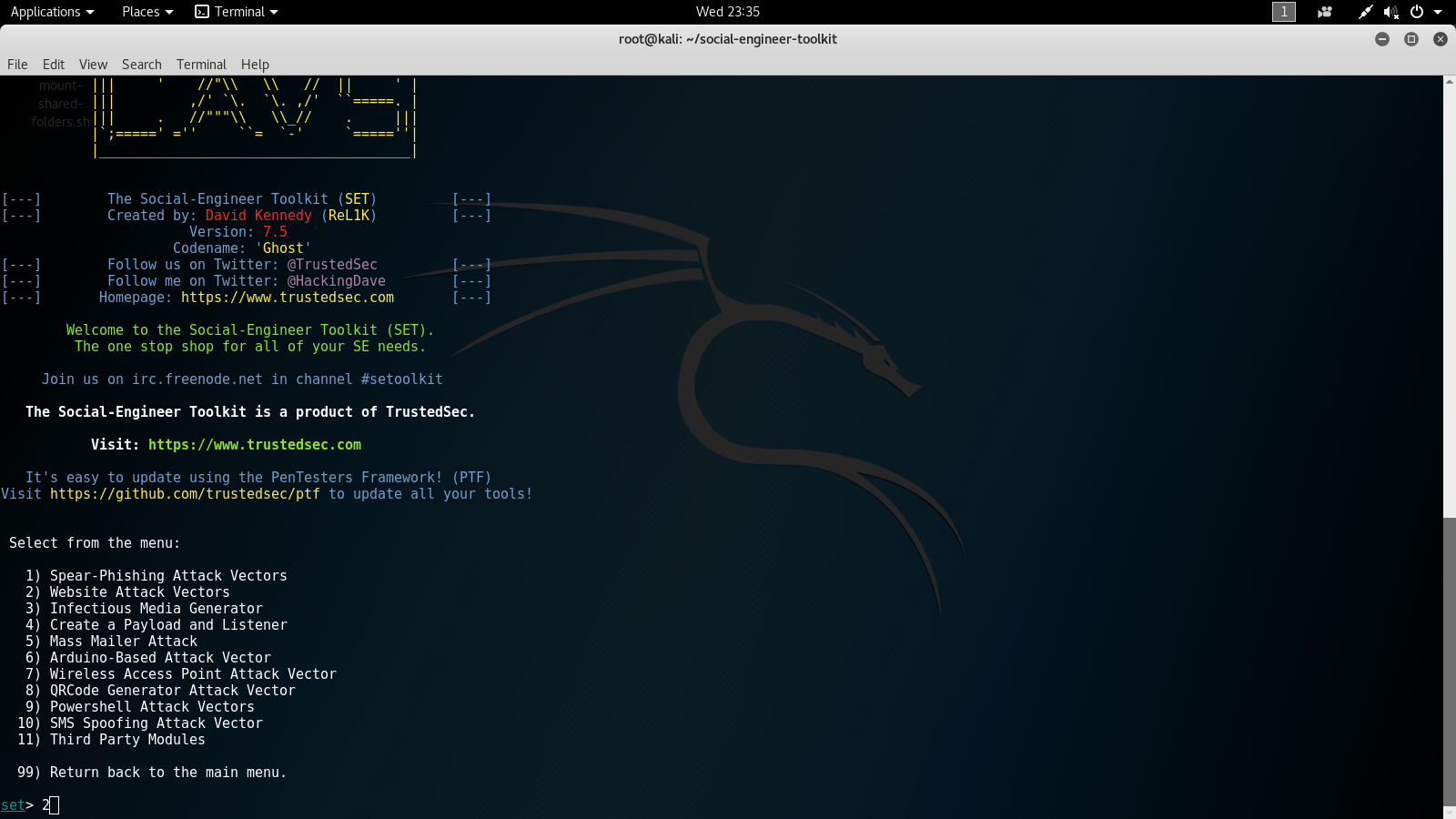
Task: Click the Codename: 'Ghost' text
Action: pos(242,248)
